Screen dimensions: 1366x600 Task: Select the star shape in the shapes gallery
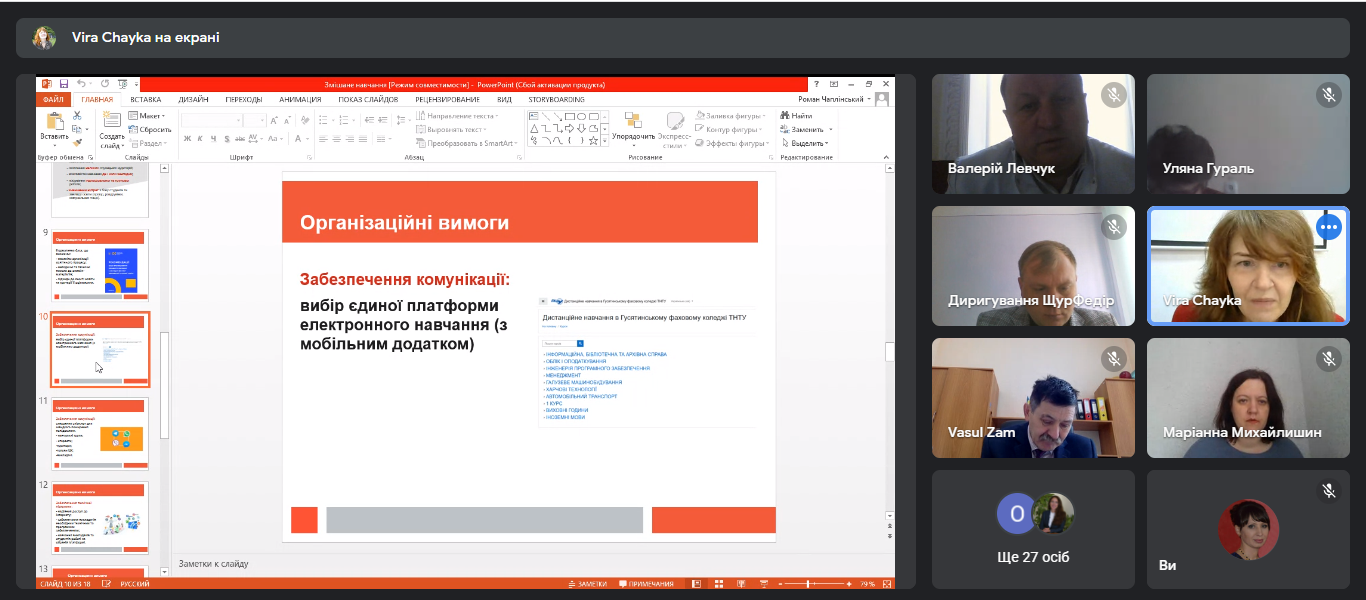(593, 141)
